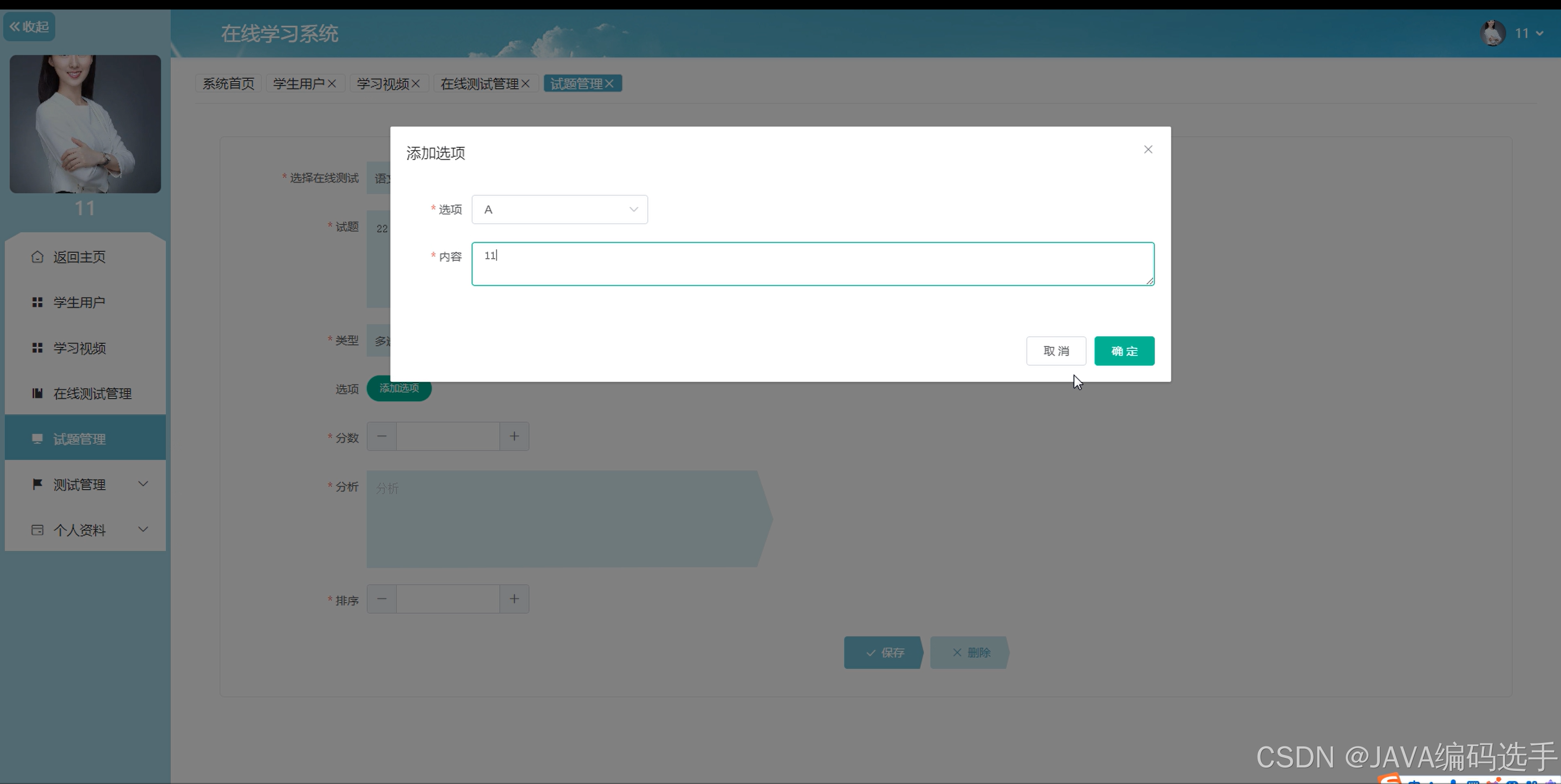
Task: Switch to the 系统首页 tab
Action: coord(228,84)
